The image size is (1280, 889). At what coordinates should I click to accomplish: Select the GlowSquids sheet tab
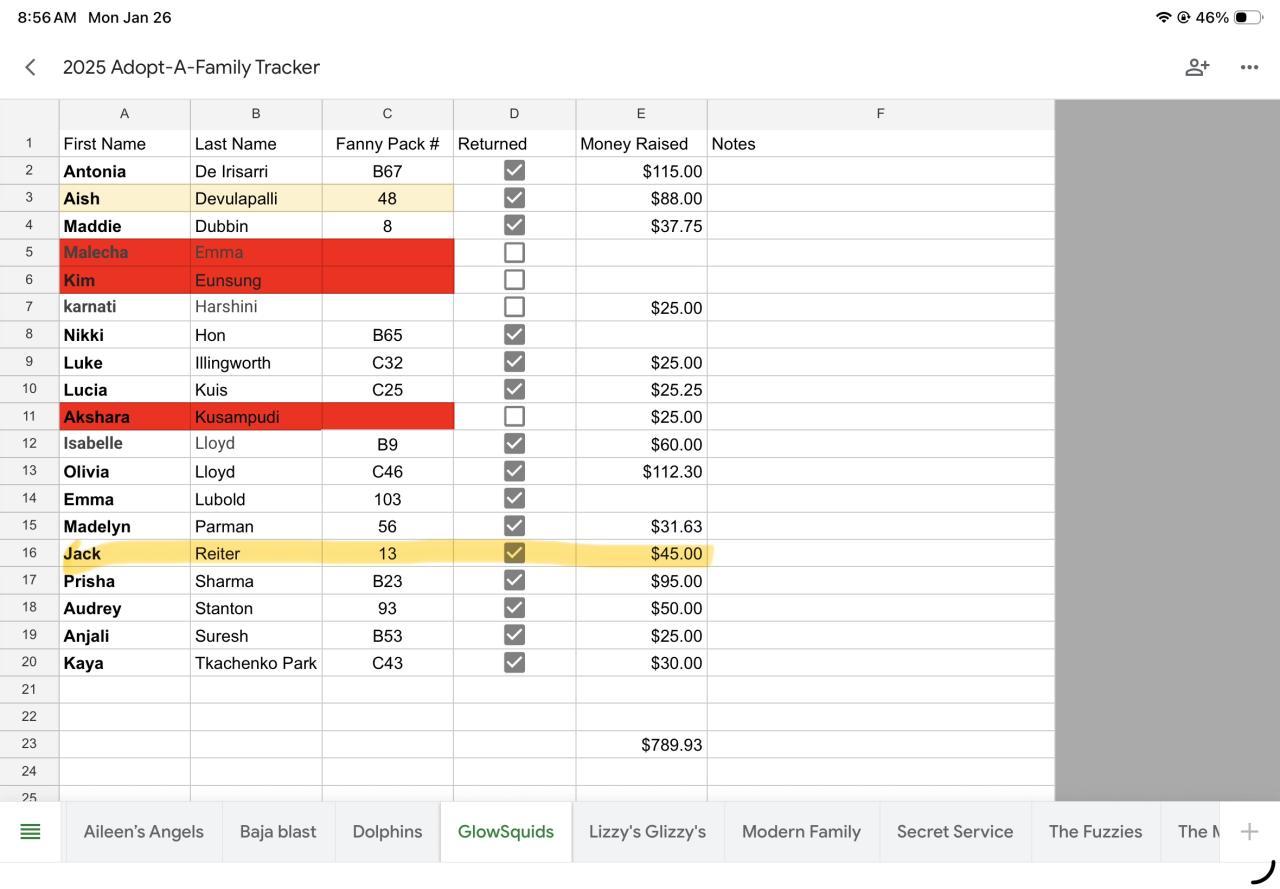coord(506,831)
